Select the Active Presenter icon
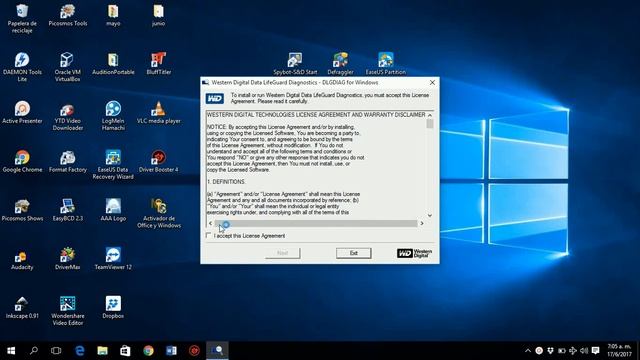The height and width of the screenshot is (360, 640). pos(22,113)
